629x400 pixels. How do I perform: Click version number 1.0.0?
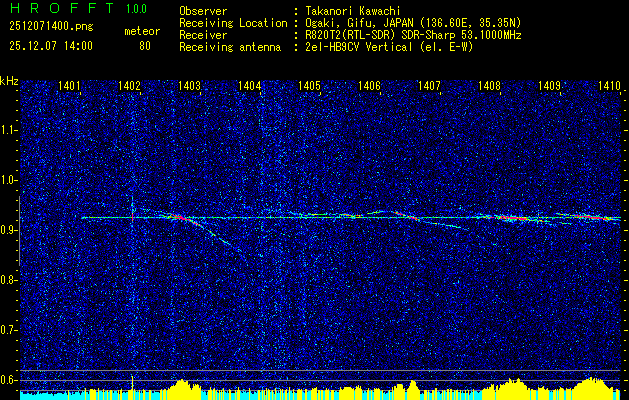pyautogui.click(x=136, y=9)
